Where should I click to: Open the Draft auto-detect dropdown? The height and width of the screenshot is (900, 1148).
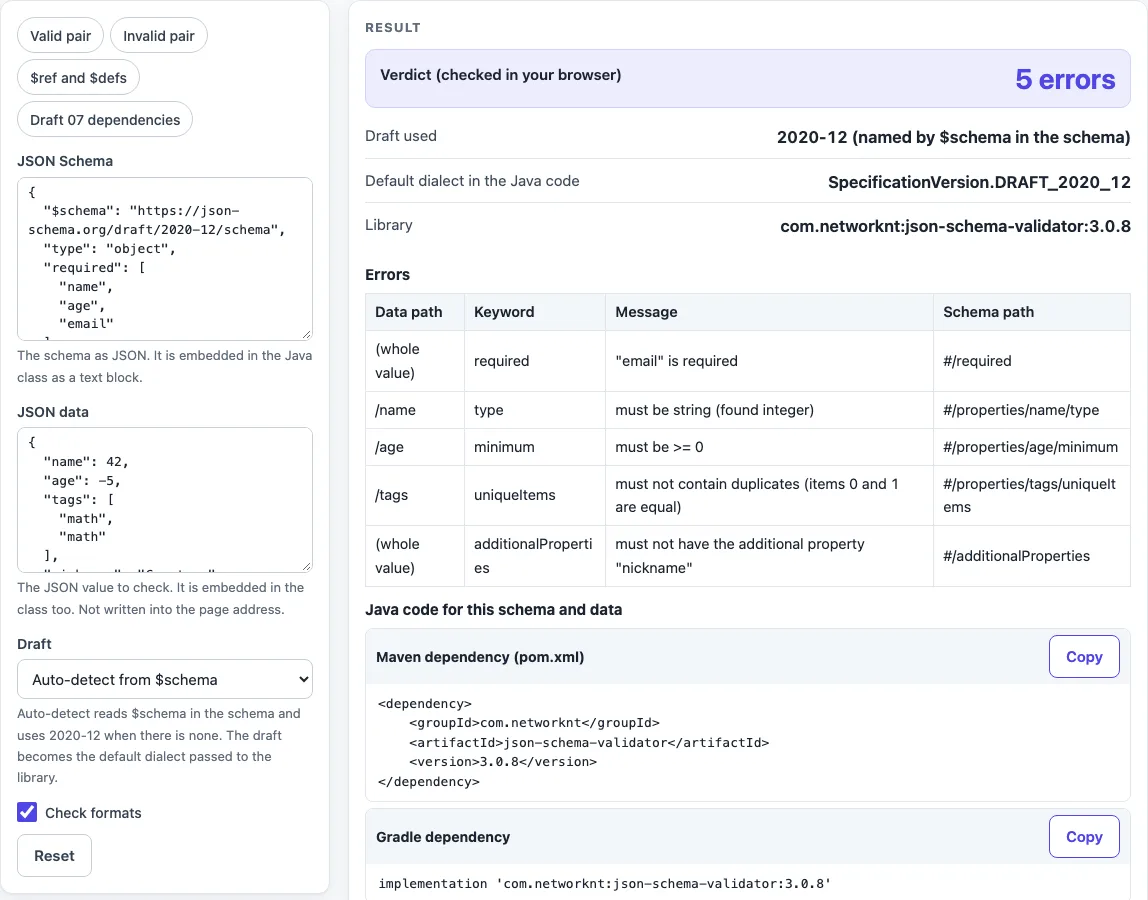tap(165, 680)
